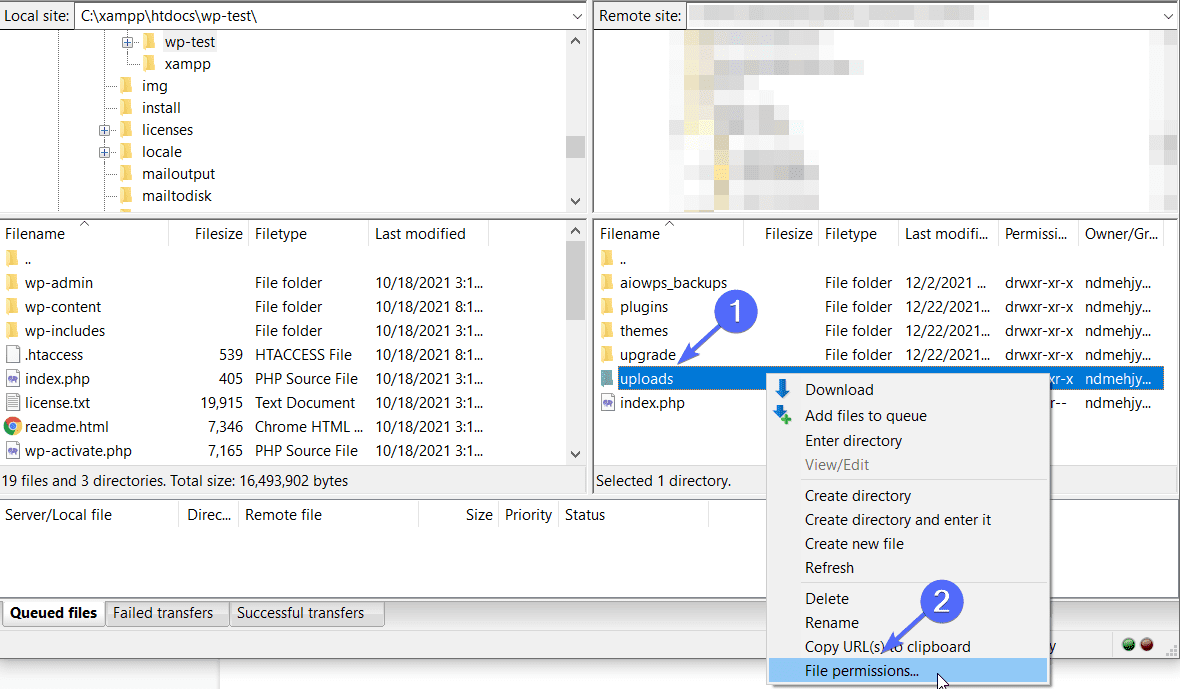1180x689 pixels.
Task: Open the Local site path dropdown
Action: (x=577, y=15)
